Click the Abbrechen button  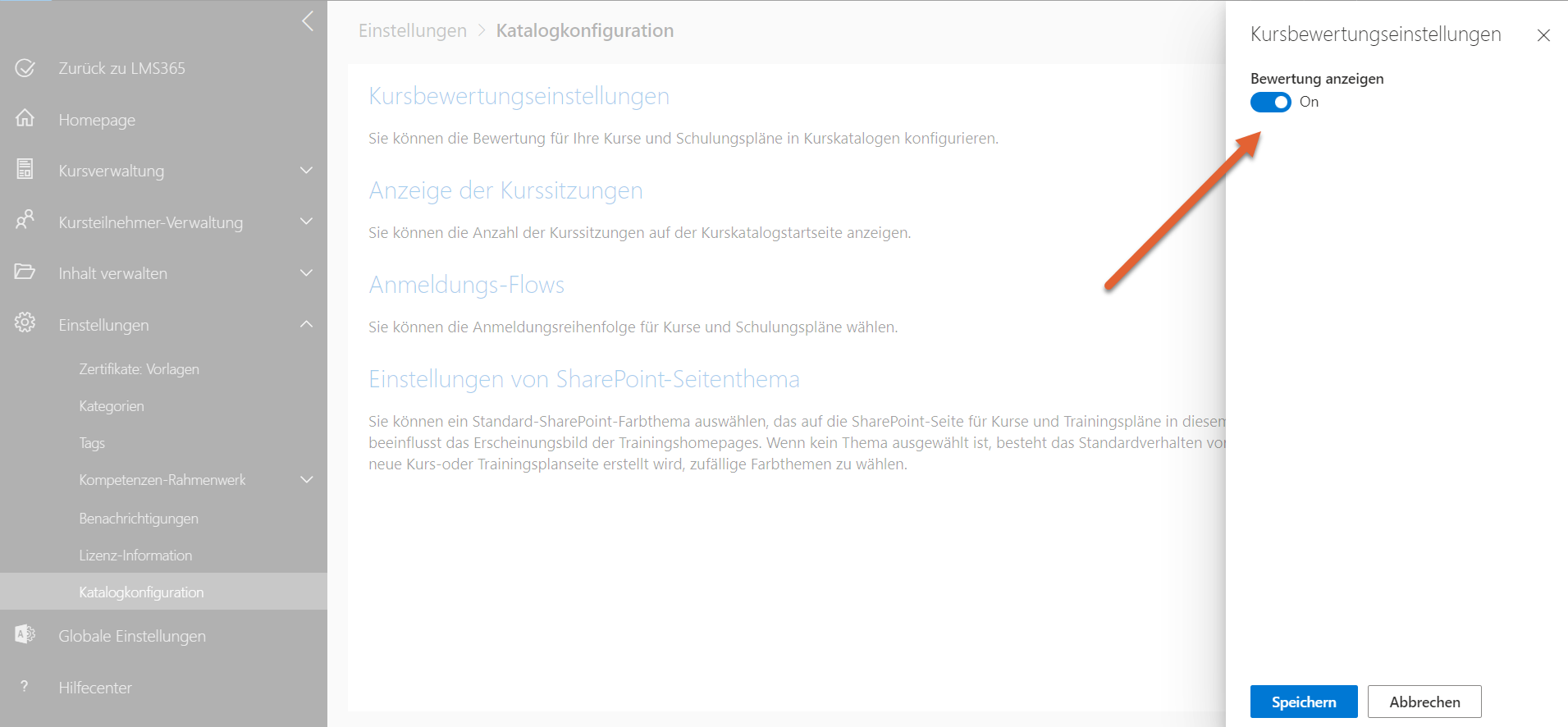click(x=1424, y=702)
